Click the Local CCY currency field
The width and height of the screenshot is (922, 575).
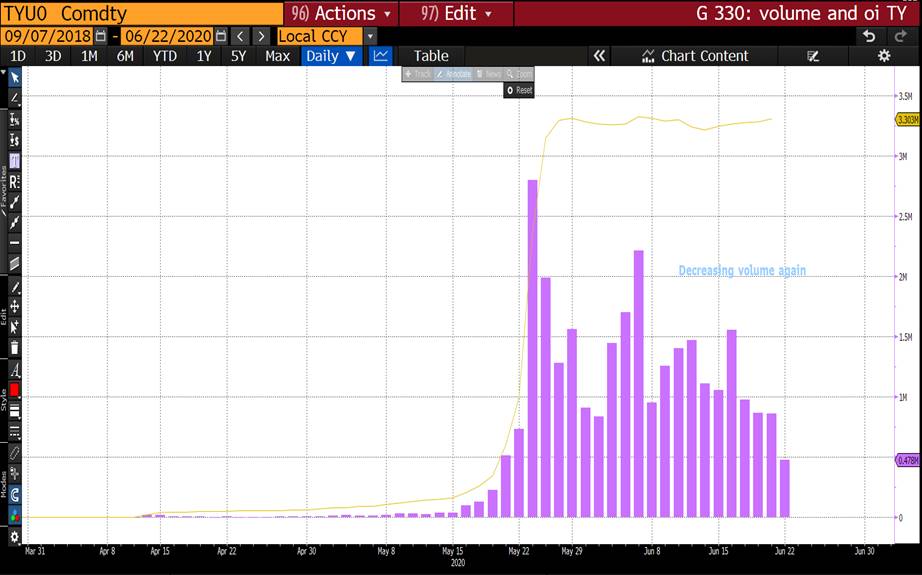point(319,36)
